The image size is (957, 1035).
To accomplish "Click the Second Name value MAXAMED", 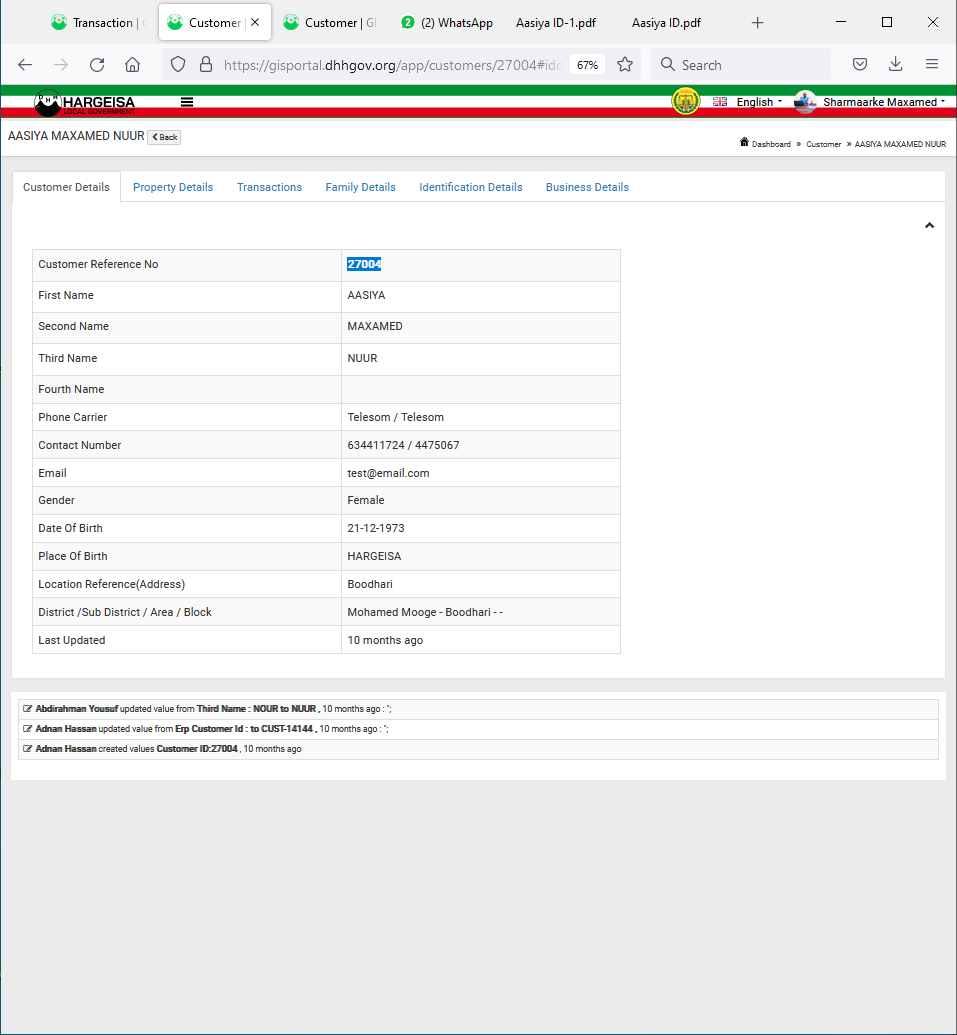I will point(375,326).
